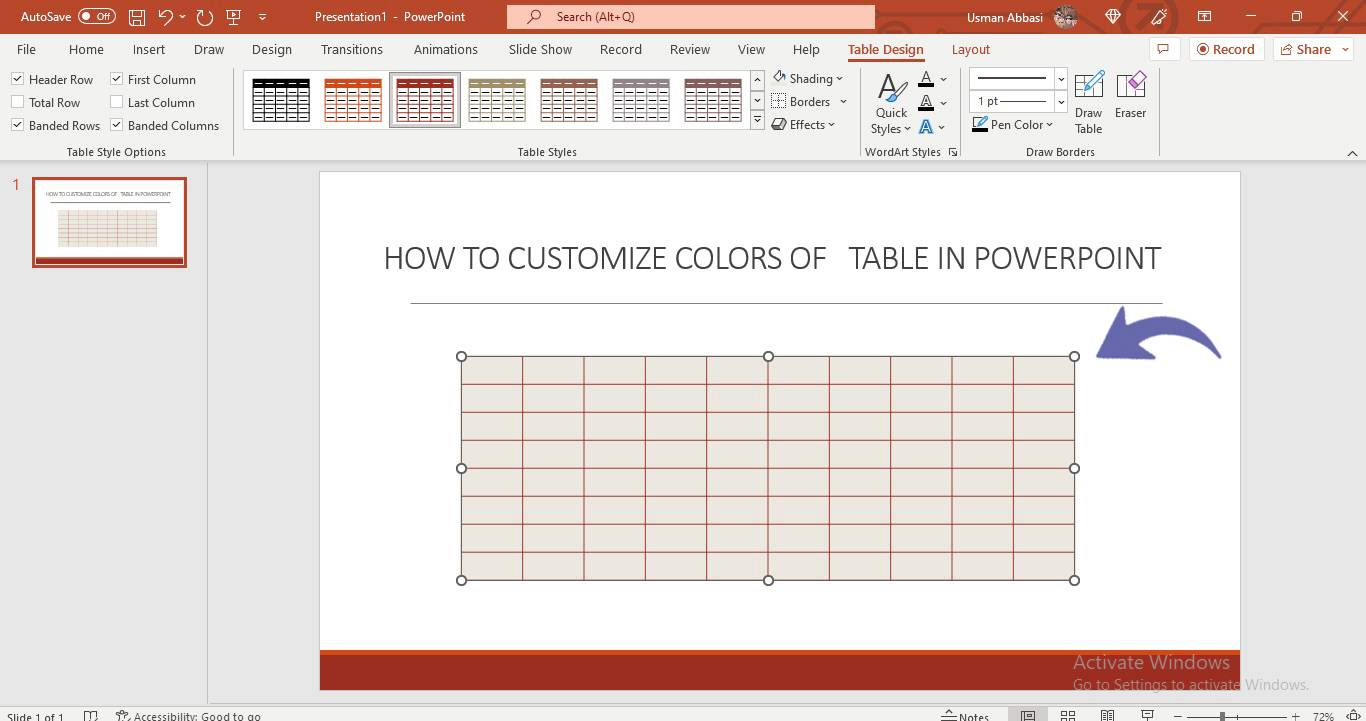Undo the last action
This screenshot has width=1366, height=721.
(x=165, y=17)
